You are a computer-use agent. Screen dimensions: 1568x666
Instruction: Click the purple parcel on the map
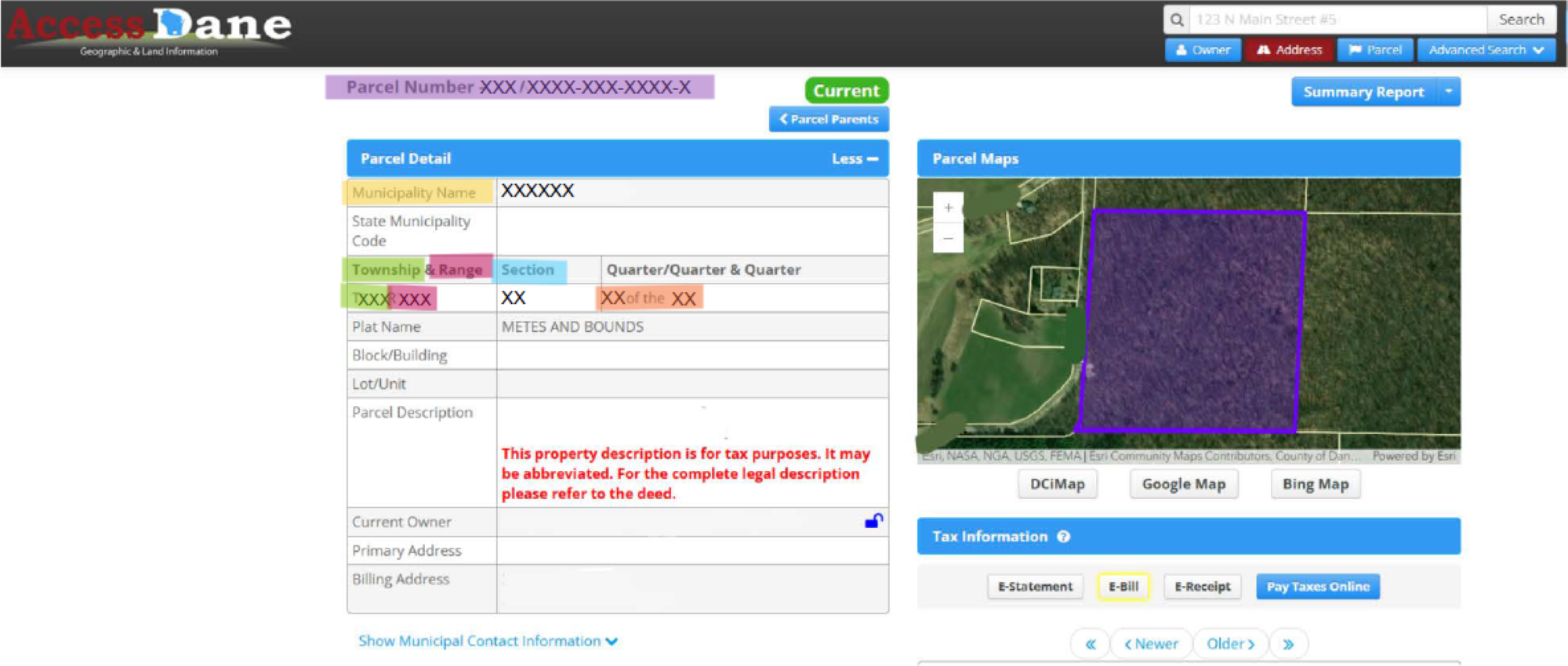click(x=1193, y=321)
